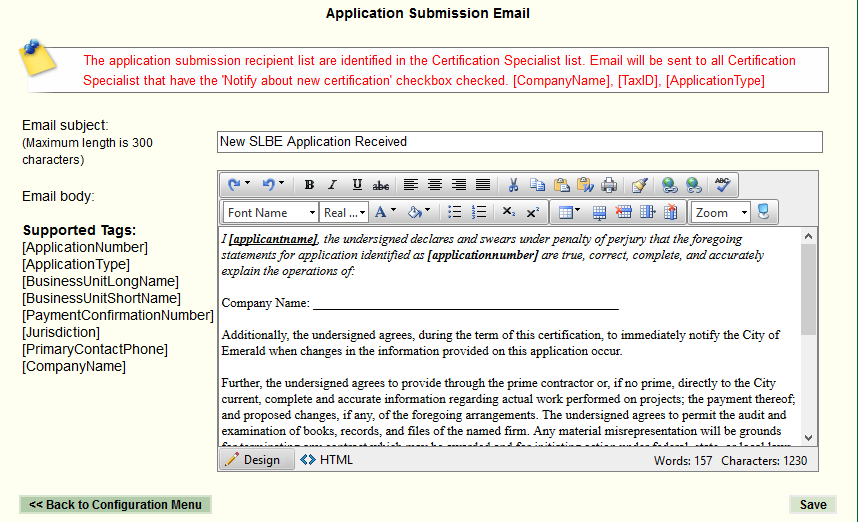Click the strikethrough text icon
Viewport: 858px width, 522px height.
coord(381,185)
